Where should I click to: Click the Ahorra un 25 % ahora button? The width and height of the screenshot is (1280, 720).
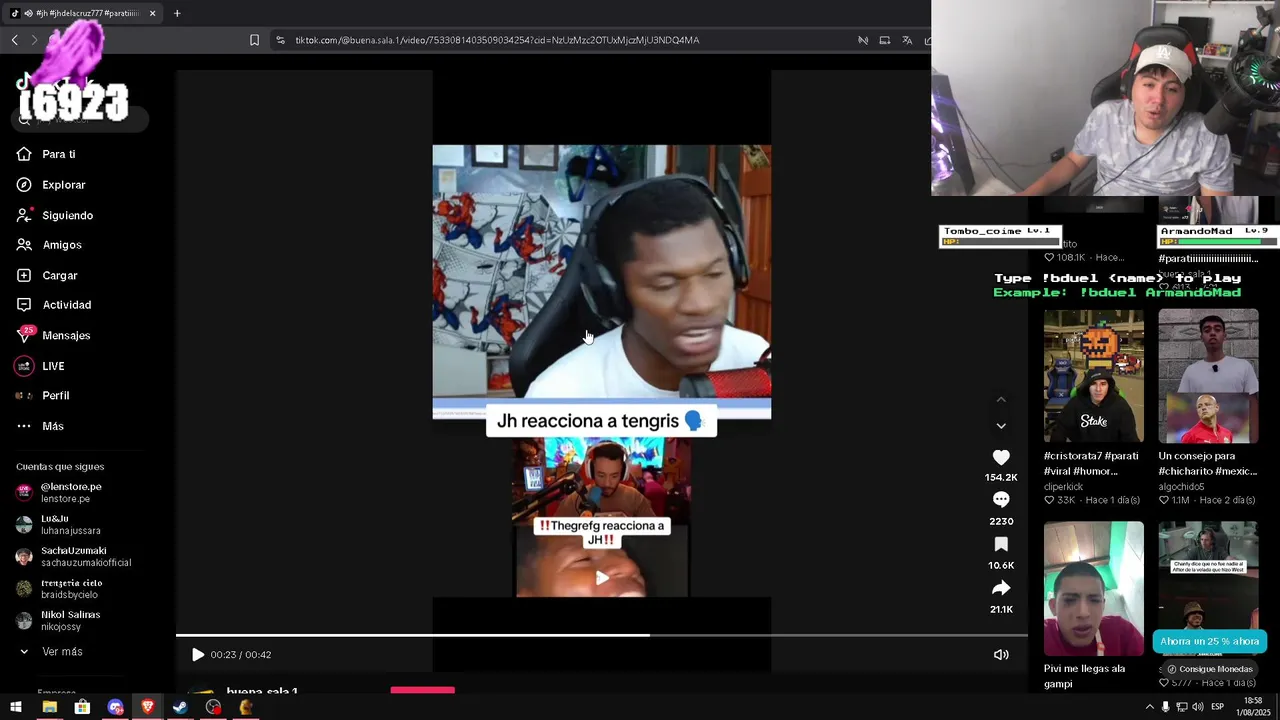click(1209, 641)
